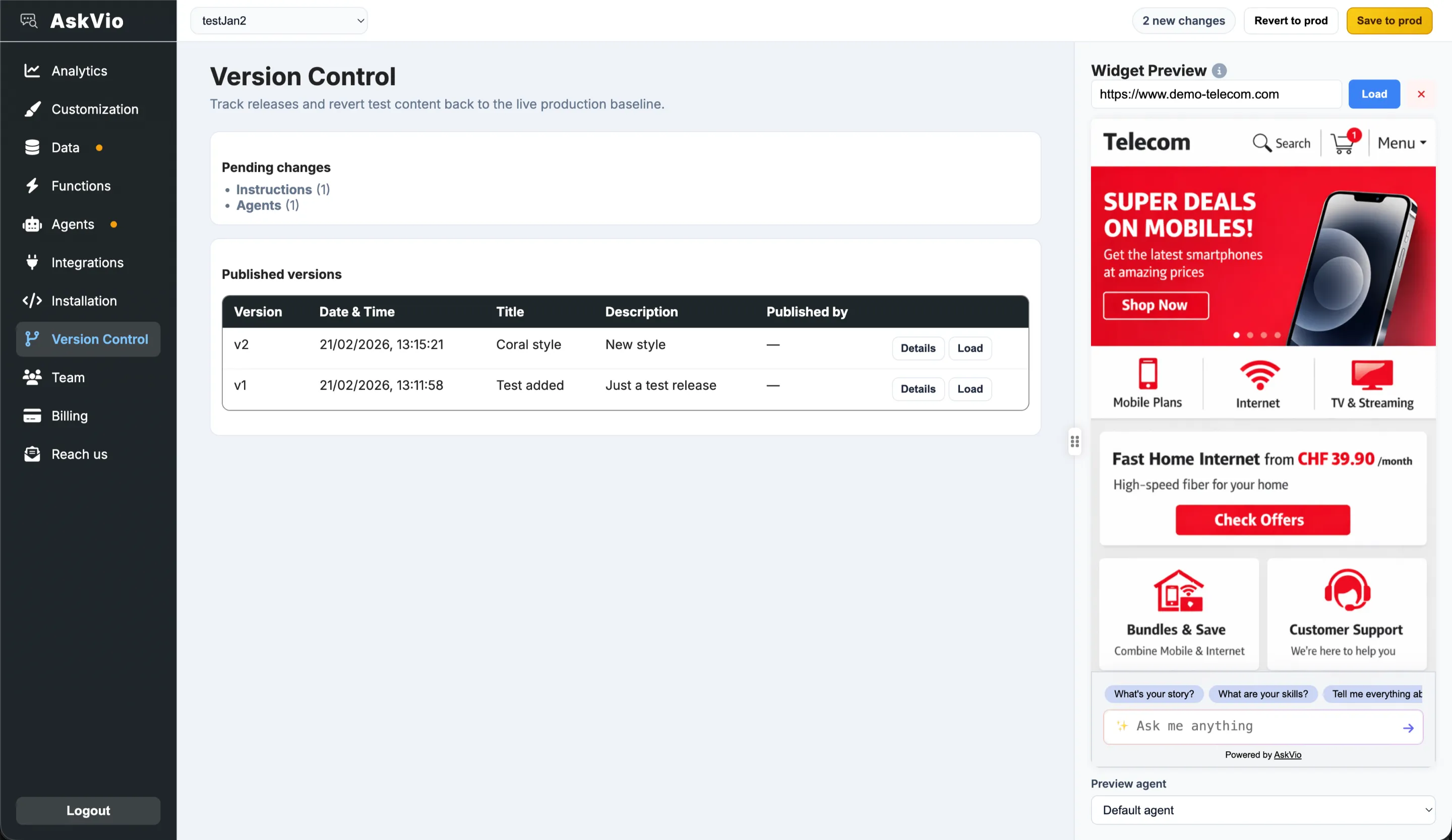The image size is (1452, 840).
Task: Open Details for version v1
Action: tap(918, 389)
